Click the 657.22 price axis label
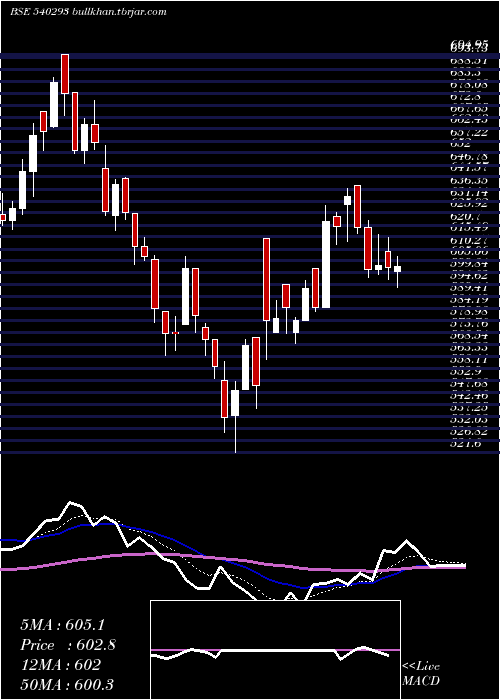Screen dimensions: 500x700 coord(469,132)
